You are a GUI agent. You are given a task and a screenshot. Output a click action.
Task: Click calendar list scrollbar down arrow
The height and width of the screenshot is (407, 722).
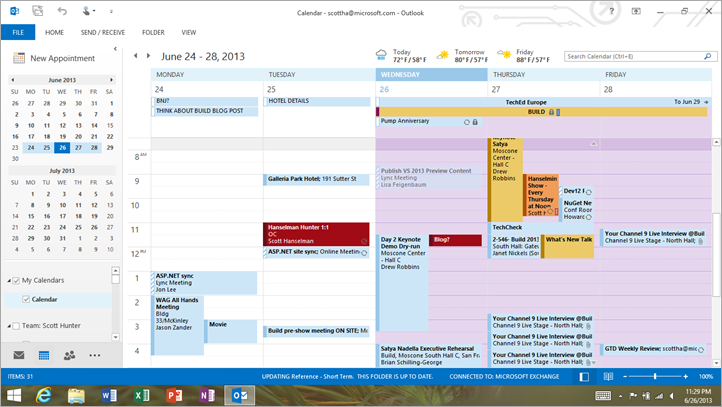pos(116,337)
